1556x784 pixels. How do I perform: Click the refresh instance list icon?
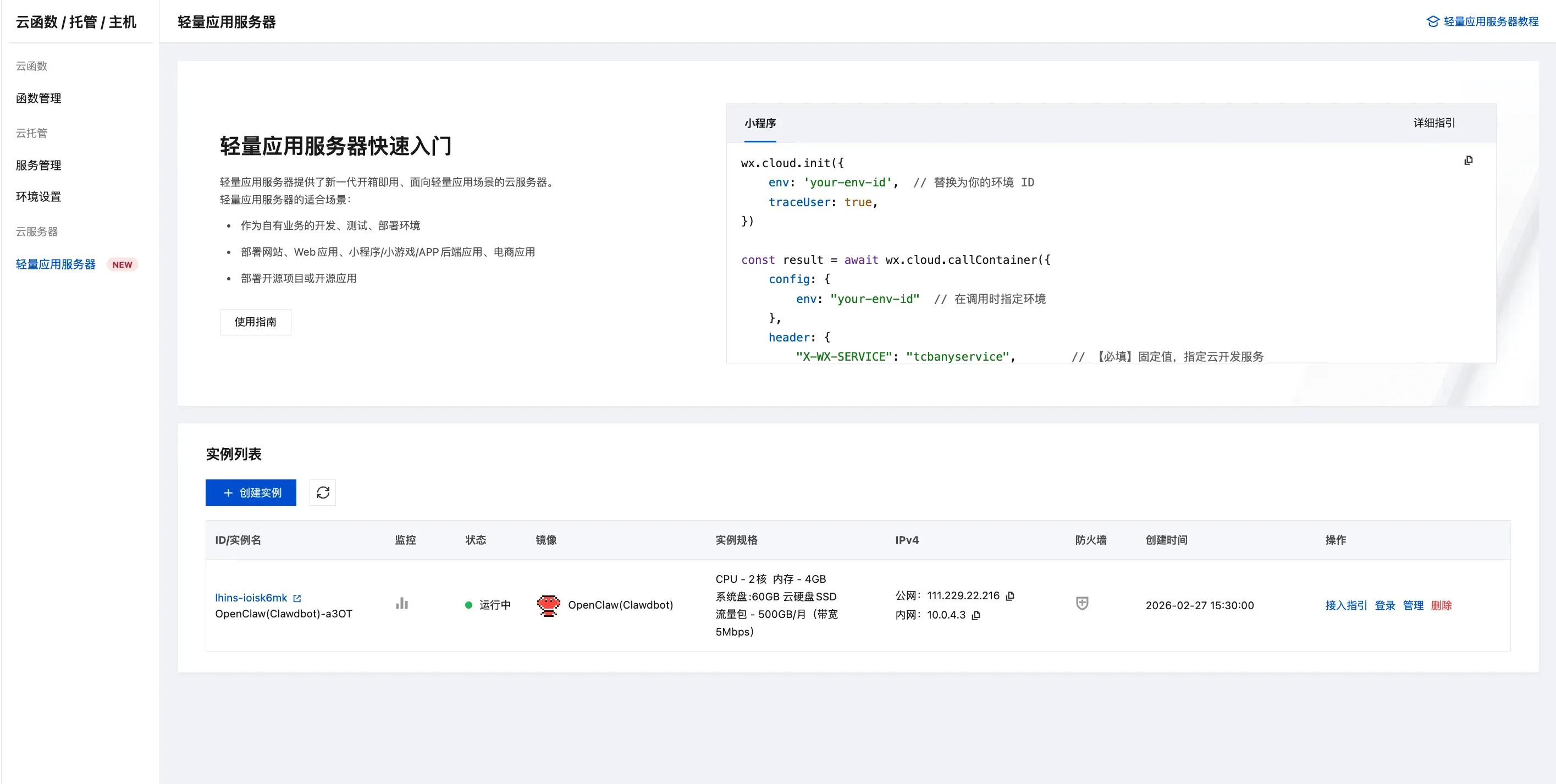click(x=323, y=493)
